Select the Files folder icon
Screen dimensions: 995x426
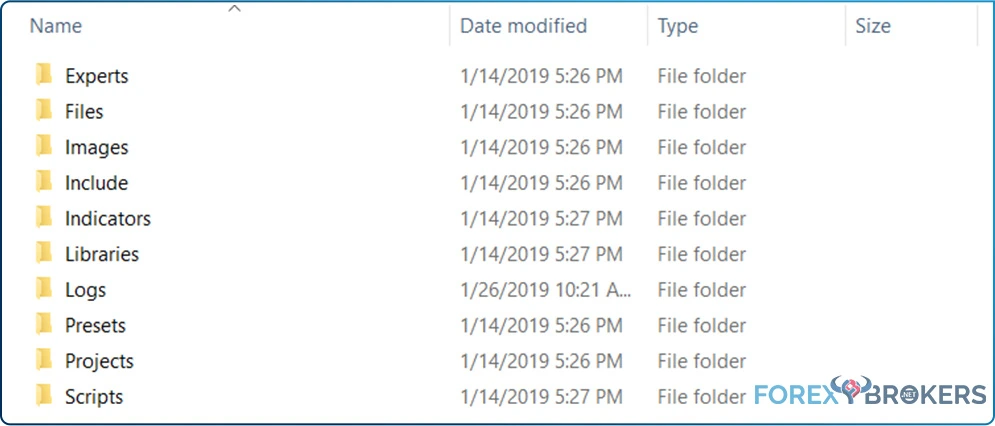[44, 111]
